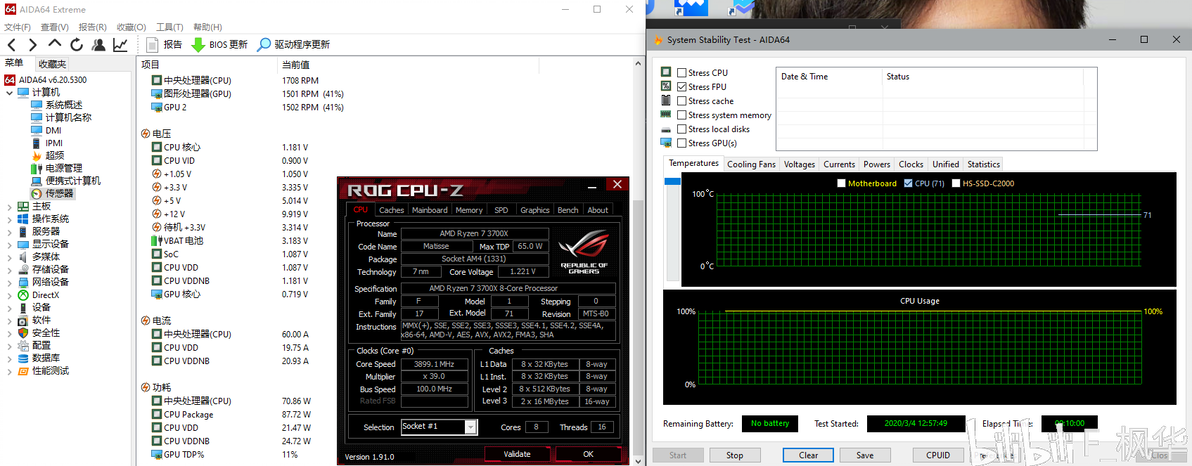Viewport: 1192px width, 466px height.
Task: Open the graph chart toolbar icon
Action: tap(120, 45)
